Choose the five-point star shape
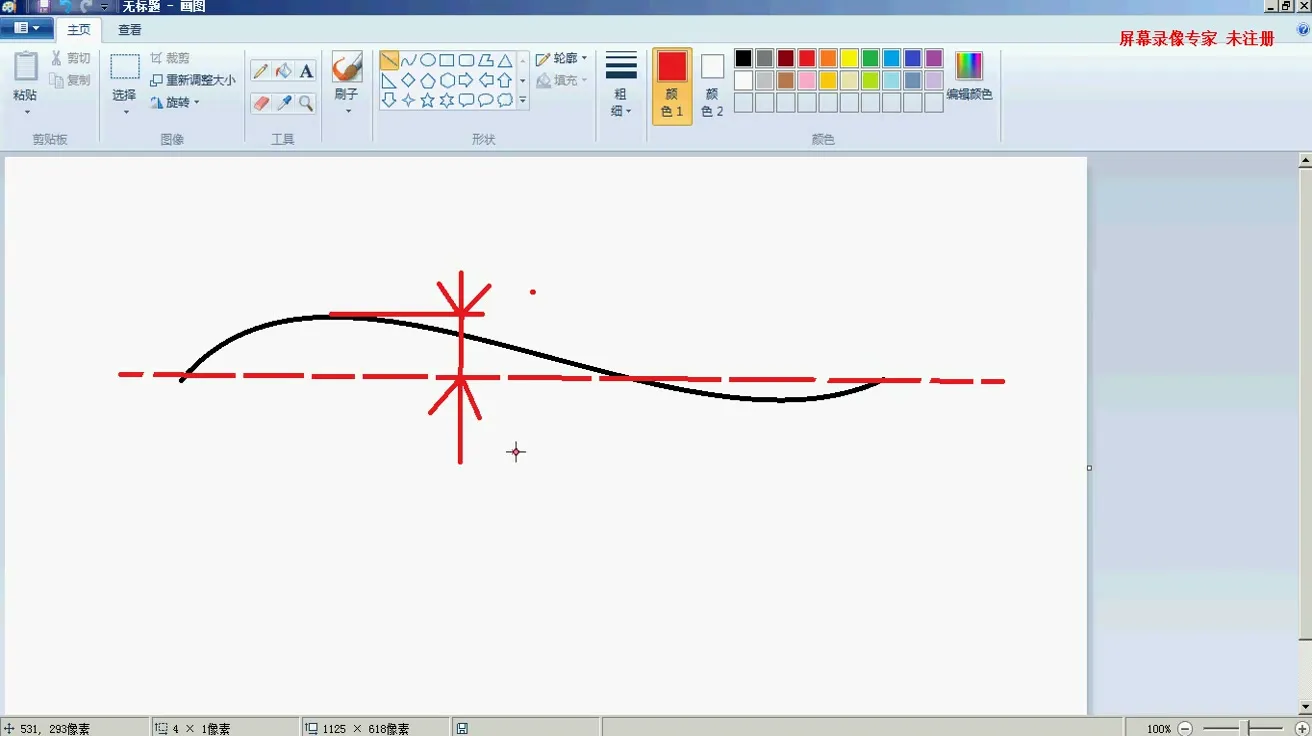Viewport: 1312px width, 736px height. (x=427, y=100)
